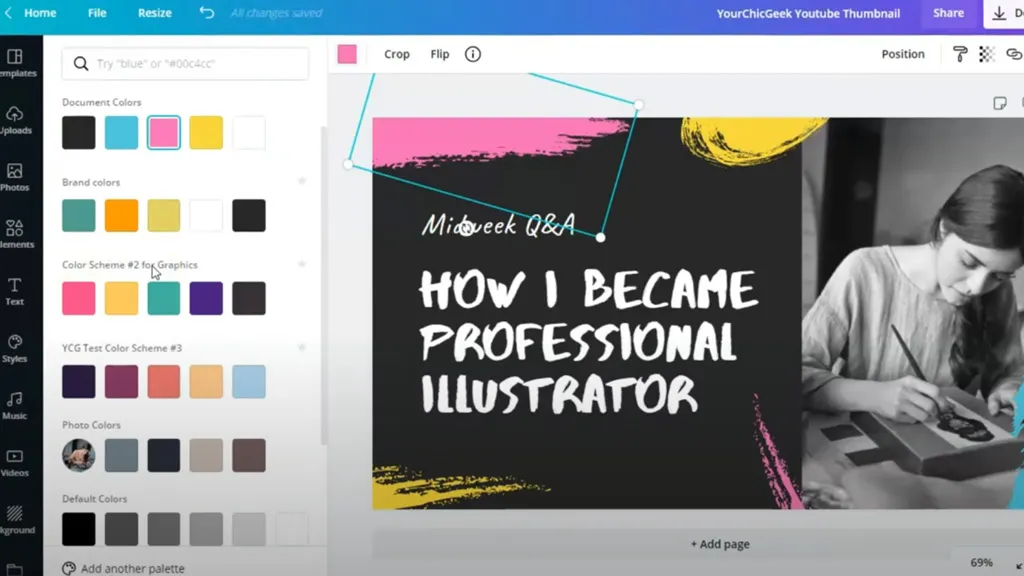Select slate gray in Photo Colors
The width and height of the screenshot is (1024, 576).
coord(121,455)
